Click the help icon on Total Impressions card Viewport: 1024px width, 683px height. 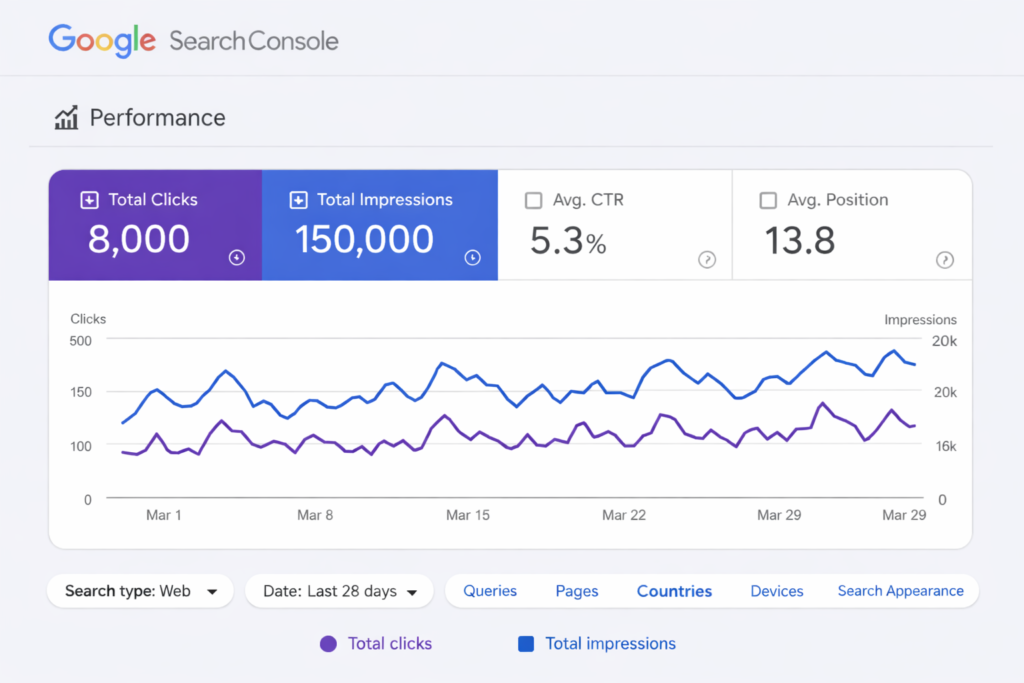tap(473, 258)
